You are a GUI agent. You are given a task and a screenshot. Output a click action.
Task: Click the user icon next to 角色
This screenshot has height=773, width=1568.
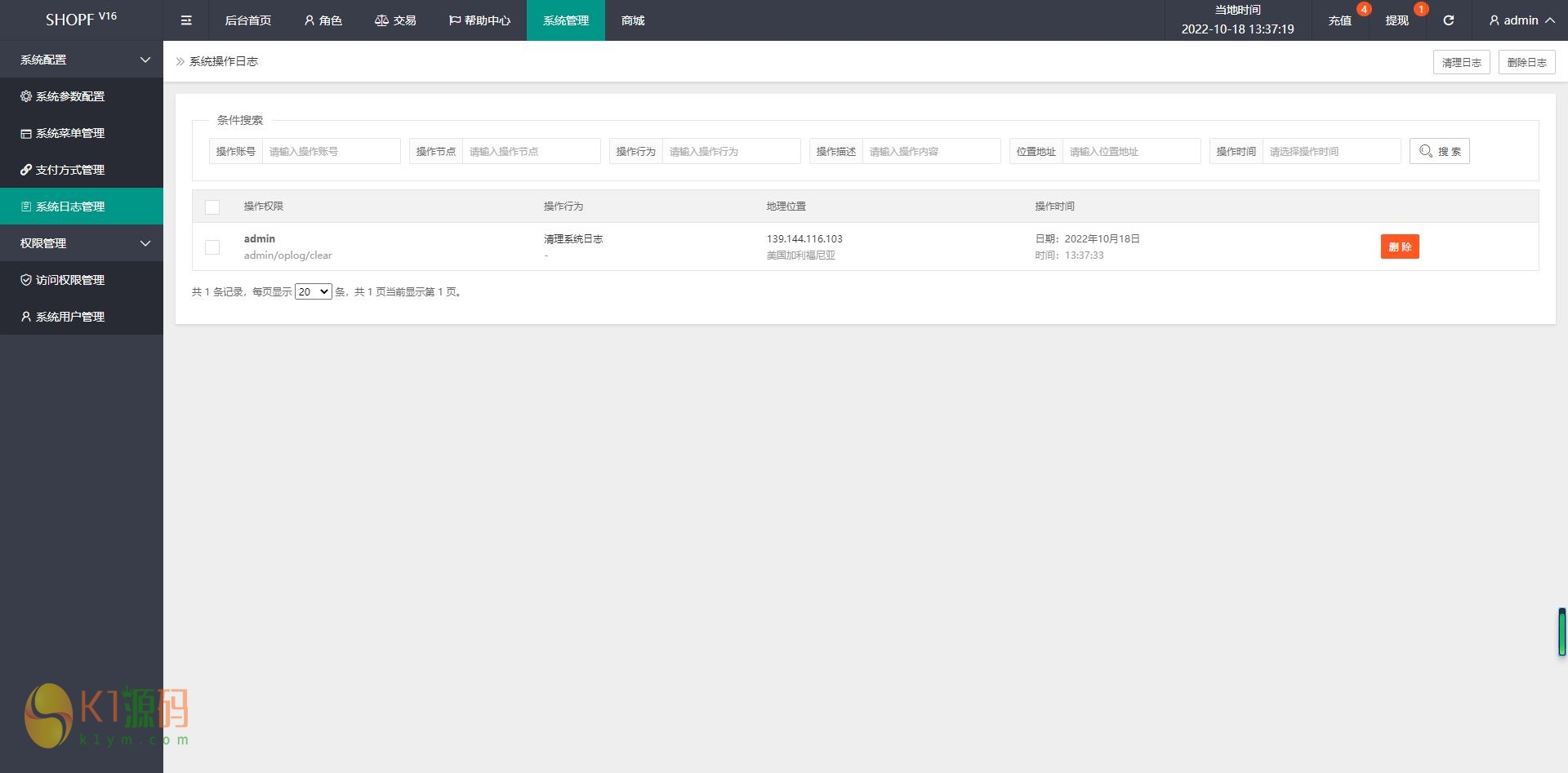[x=310, y=20]
